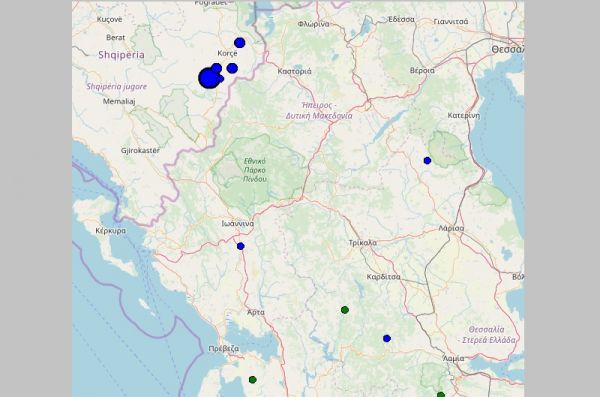This screenshot has height=397, width=600.
Task: Click the Berat city label
Action: click(116, 38)
